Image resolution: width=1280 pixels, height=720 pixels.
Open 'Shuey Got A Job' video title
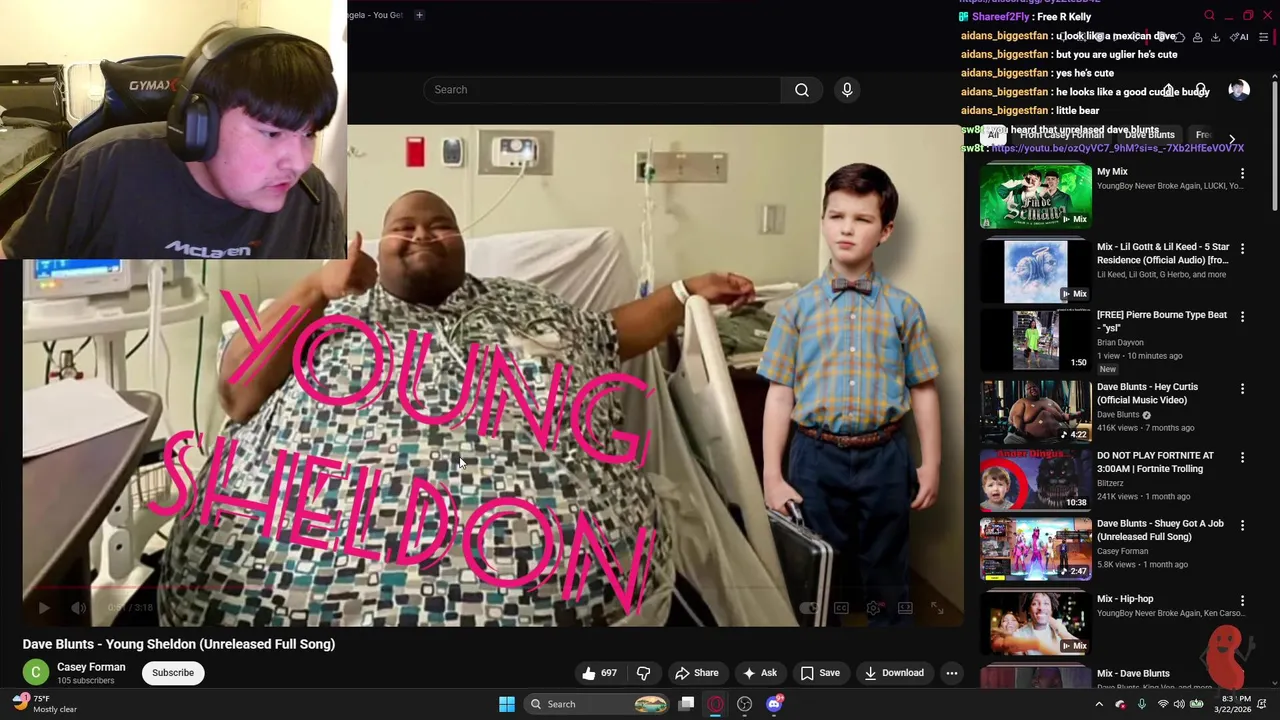1160,530
